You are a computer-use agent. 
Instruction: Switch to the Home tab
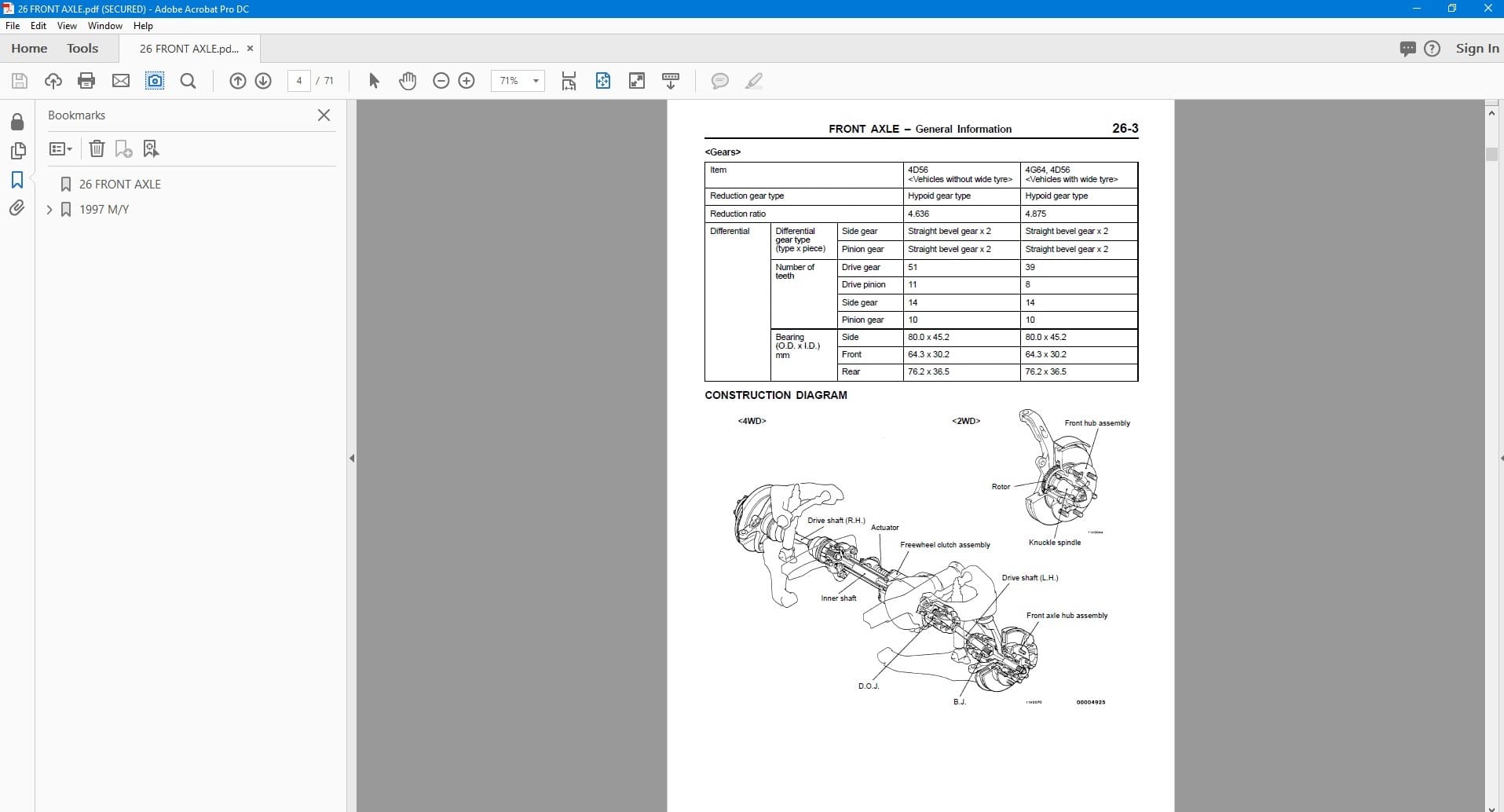29,49
